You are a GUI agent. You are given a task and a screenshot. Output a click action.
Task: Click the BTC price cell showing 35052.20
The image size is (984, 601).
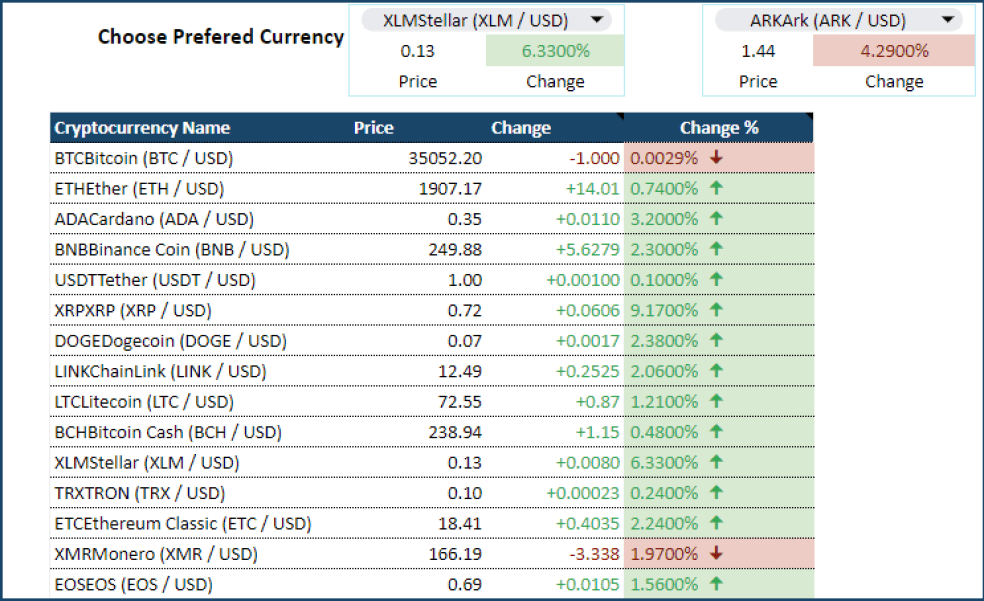(x=444, y=158)
